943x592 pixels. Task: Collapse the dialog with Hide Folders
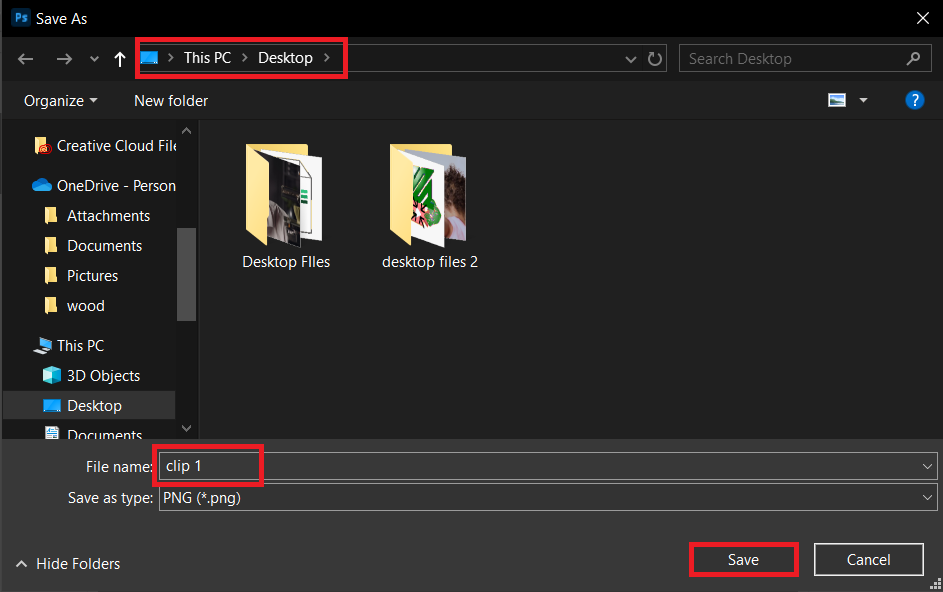(68, 563)
